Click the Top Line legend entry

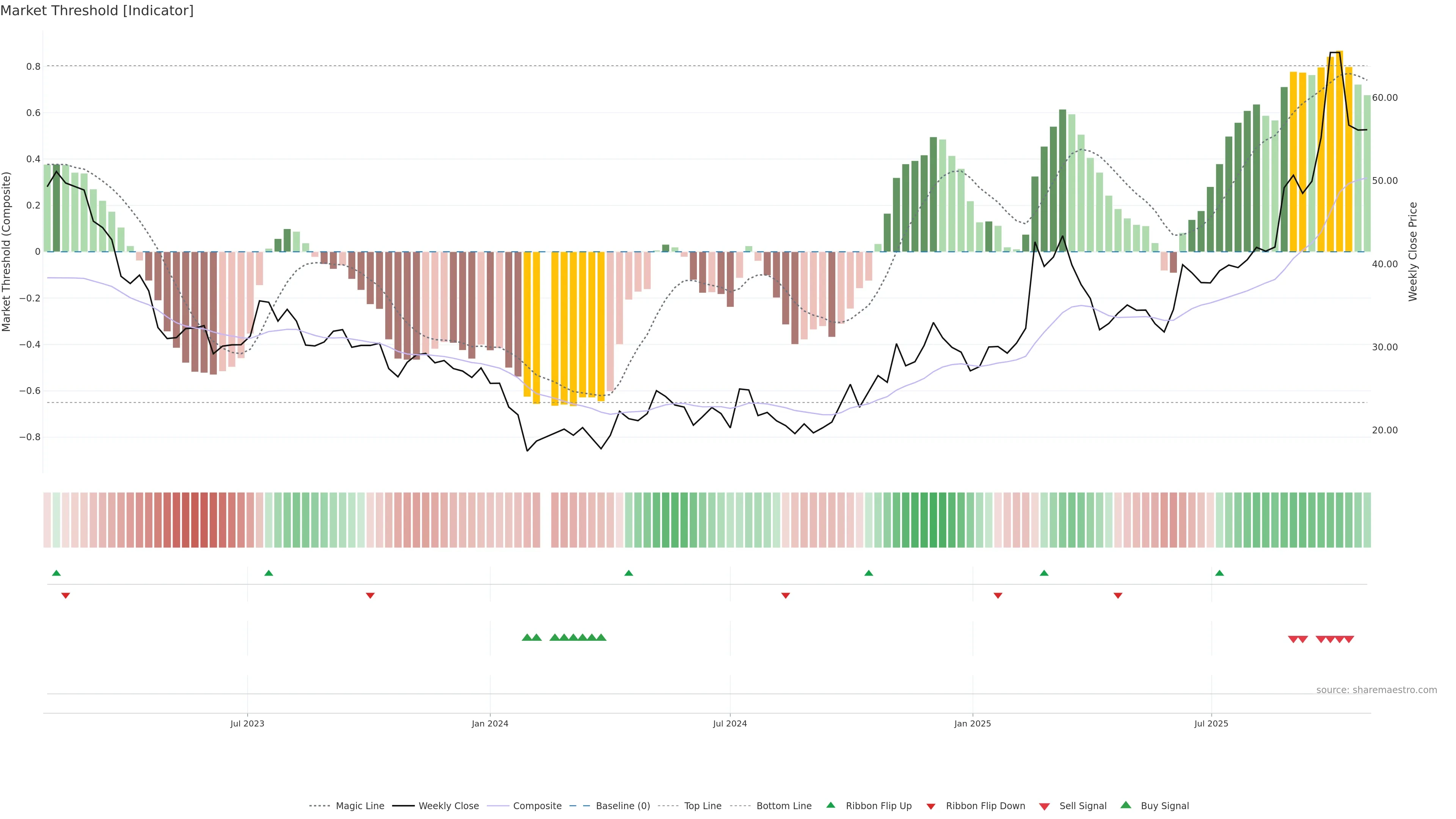pos(703,805)
